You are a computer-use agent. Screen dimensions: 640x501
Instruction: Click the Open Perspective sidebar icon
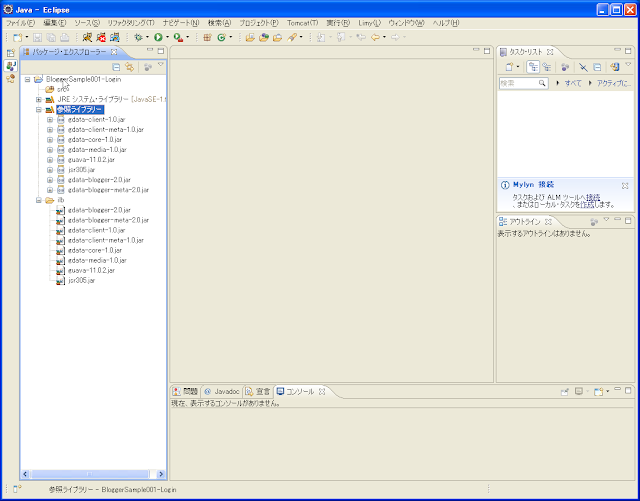click(11, 53)
